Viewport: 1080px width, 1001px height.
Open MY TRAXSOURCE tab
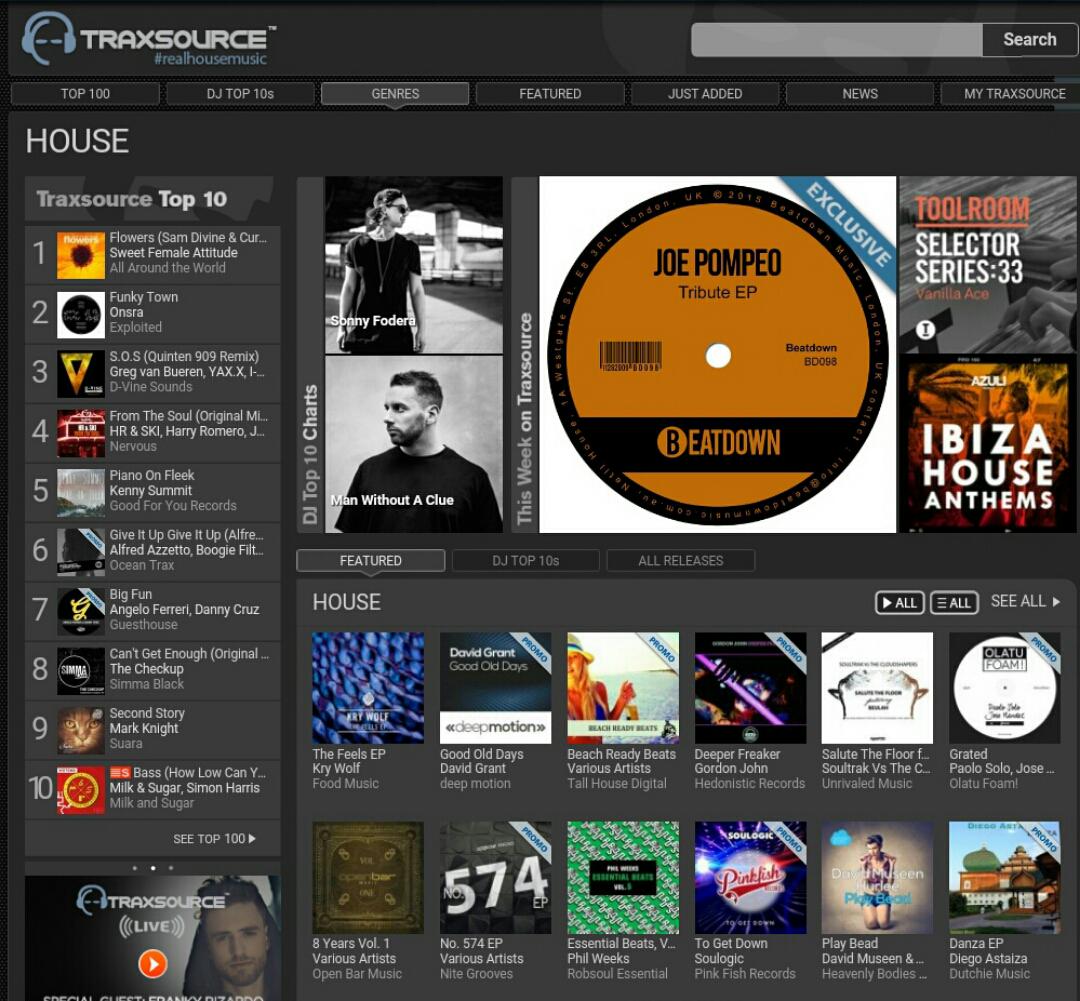(1014, 94)
